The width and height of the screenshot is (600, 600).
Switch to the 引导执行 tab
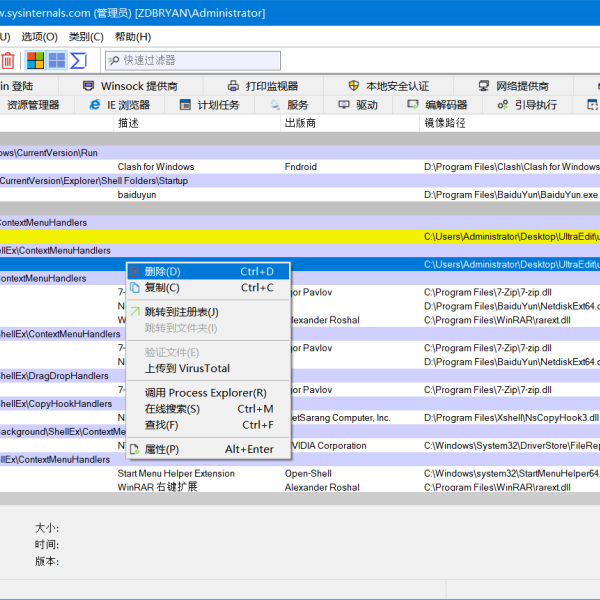[527, 105]
